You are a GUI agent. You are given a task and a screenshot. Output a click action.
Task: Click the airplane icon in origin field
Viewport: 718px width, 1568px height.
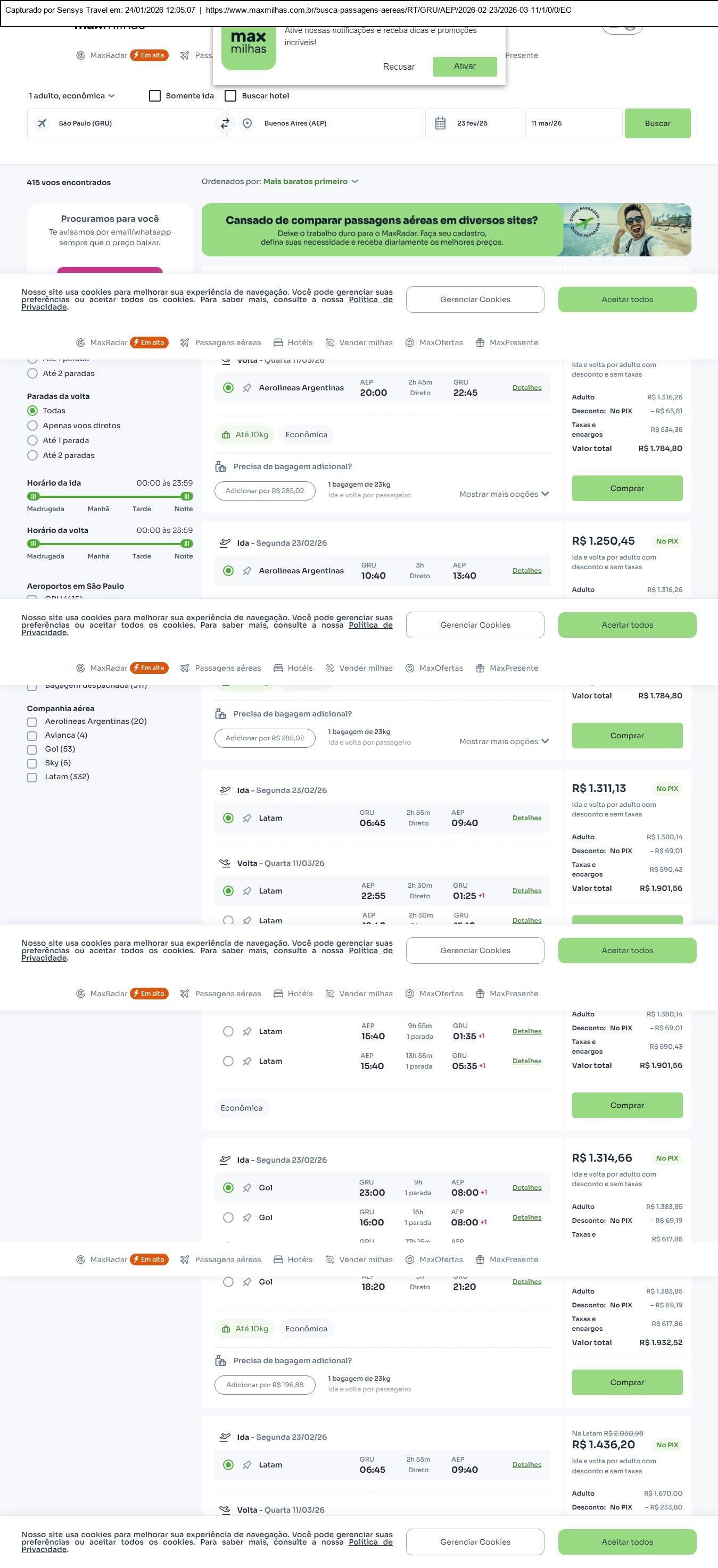[42, 123]
